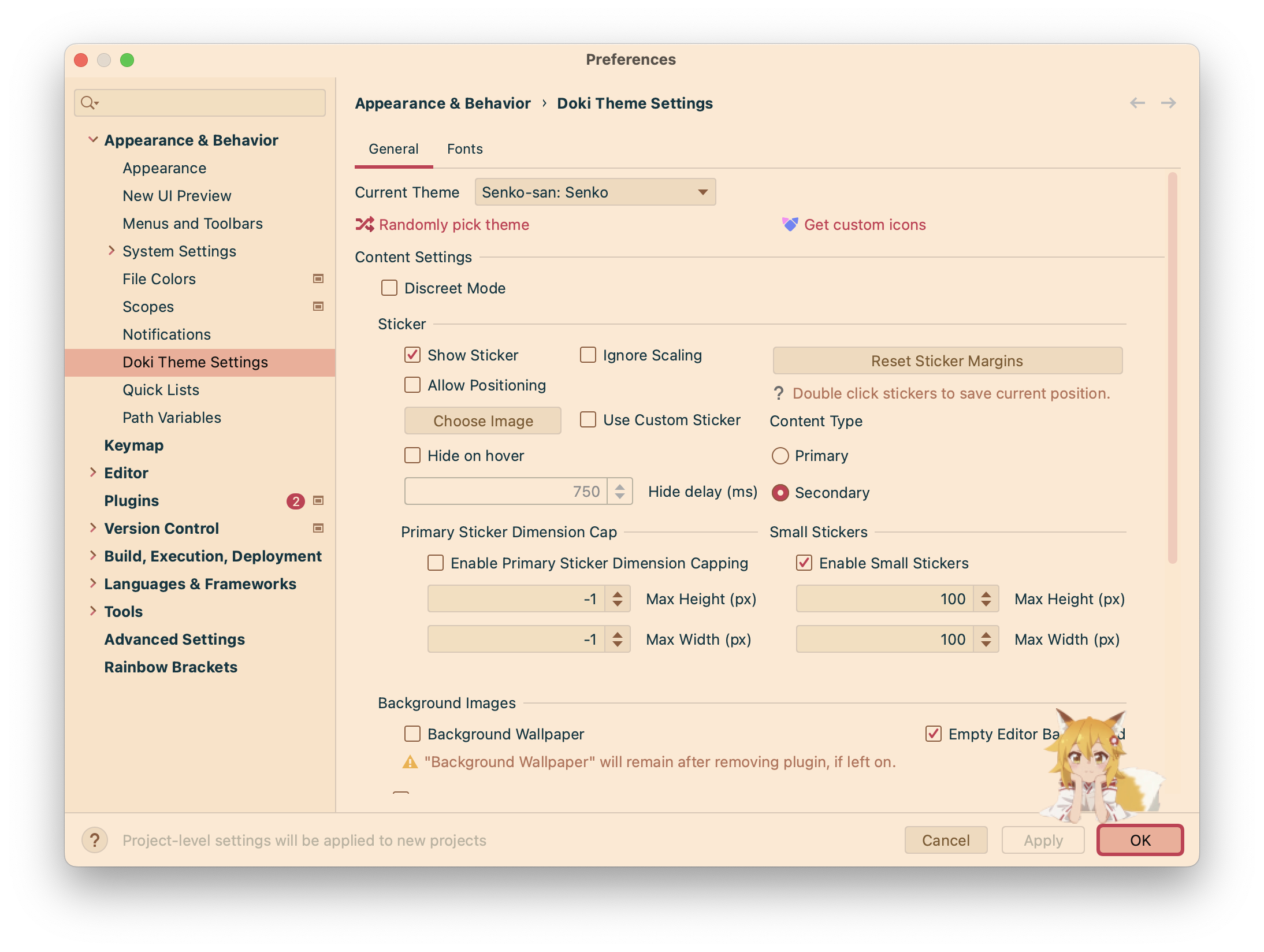
Task: Click the forward navigation arrow at top right
Action: pyautogui.click(x=1169, y=103)
